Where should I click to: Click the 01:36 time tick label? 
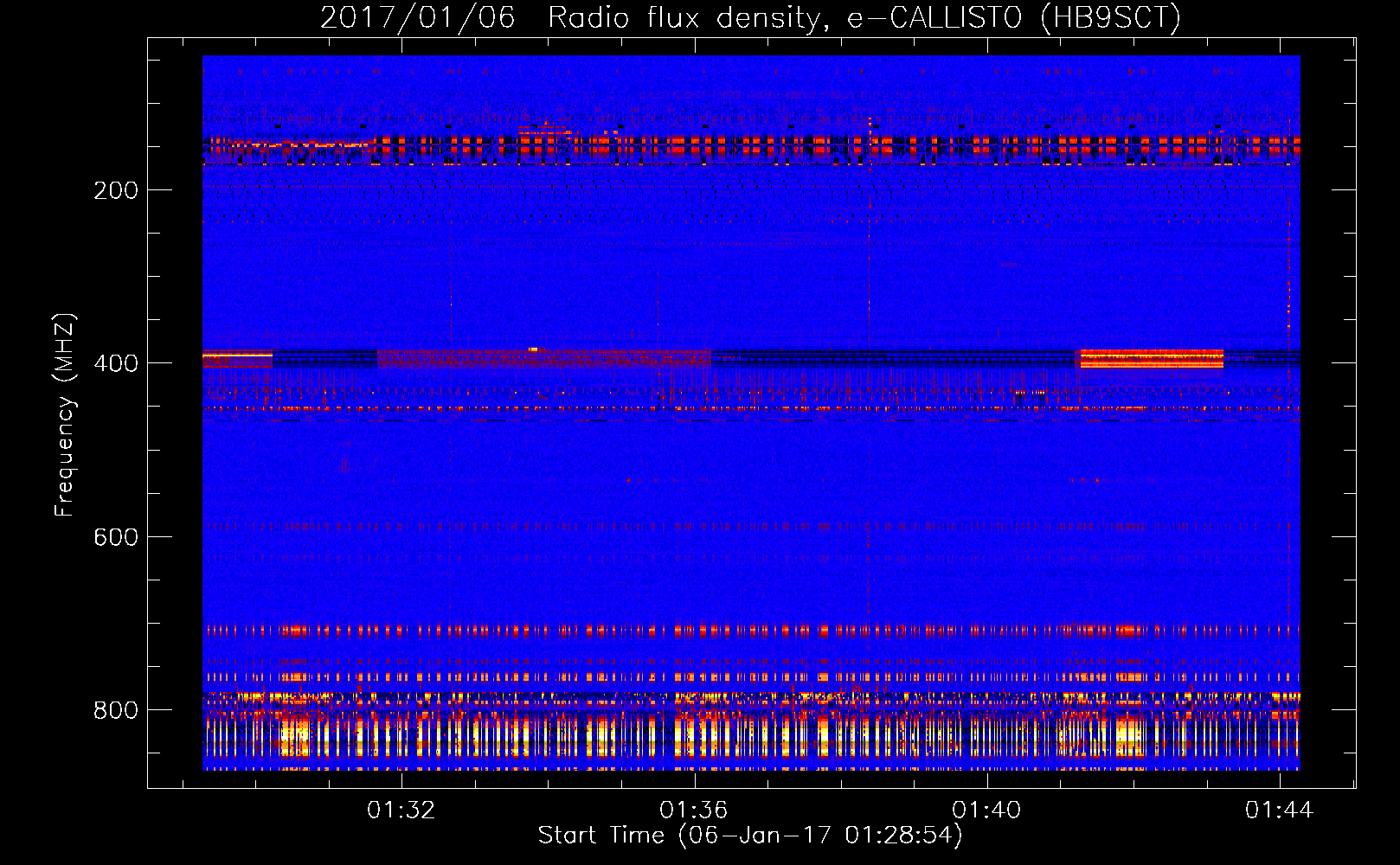(694, 811)
